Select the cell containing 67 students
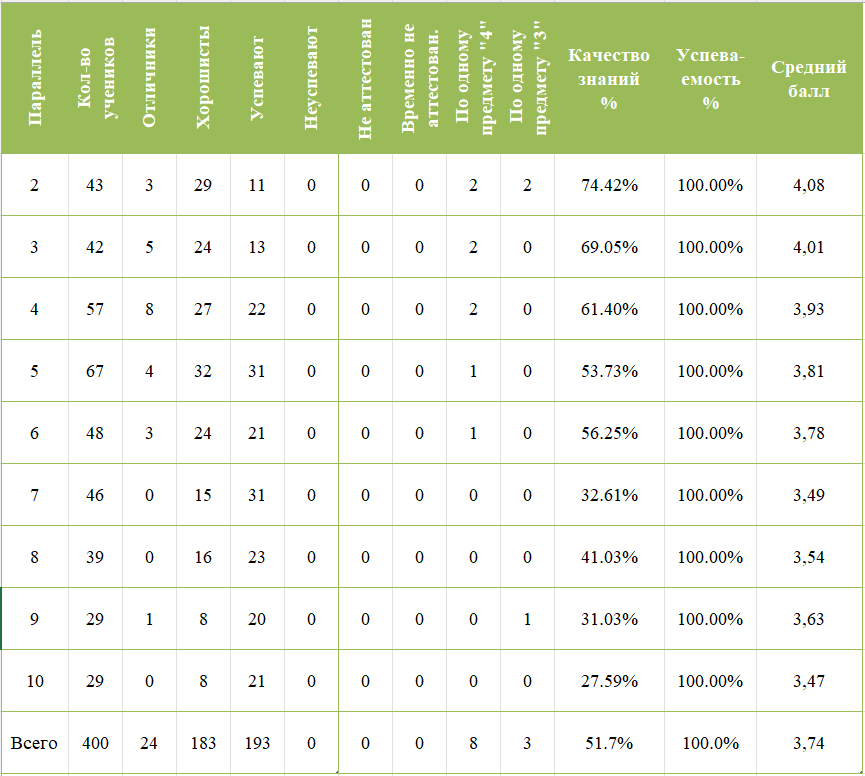 tap(96, 371)
